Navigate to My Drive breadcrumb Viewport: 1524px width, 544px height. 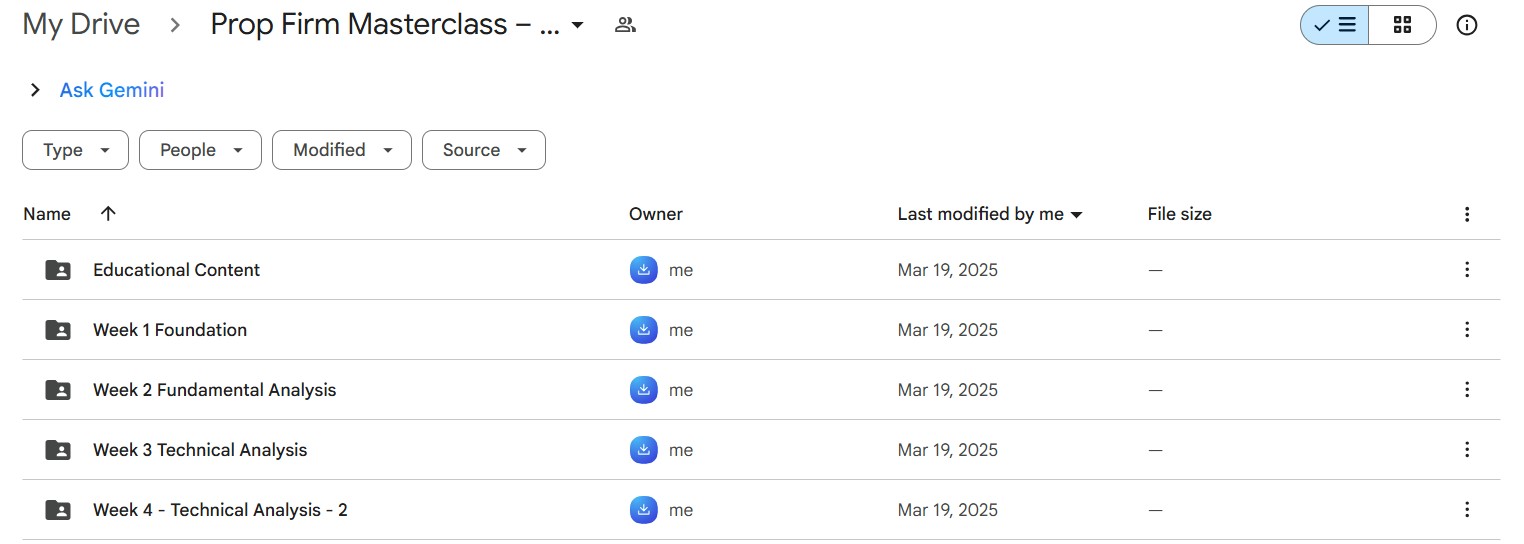pyautogui.click(x=81, y=25)
